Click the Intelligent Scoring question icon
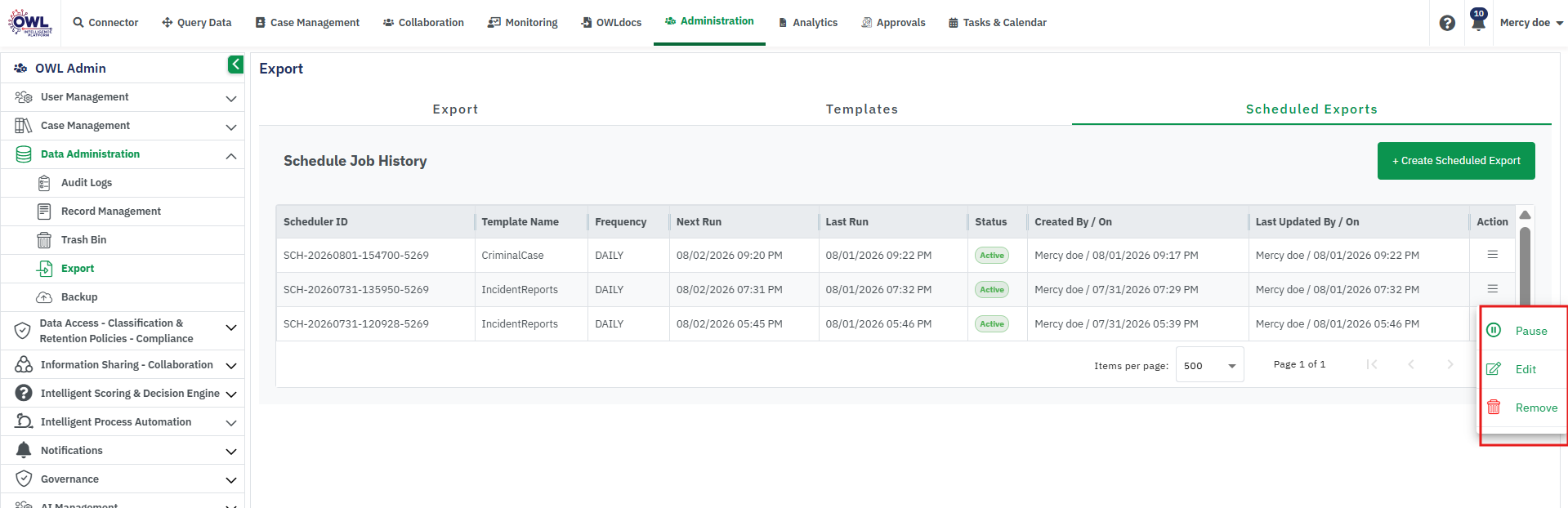 click(24, 394)
